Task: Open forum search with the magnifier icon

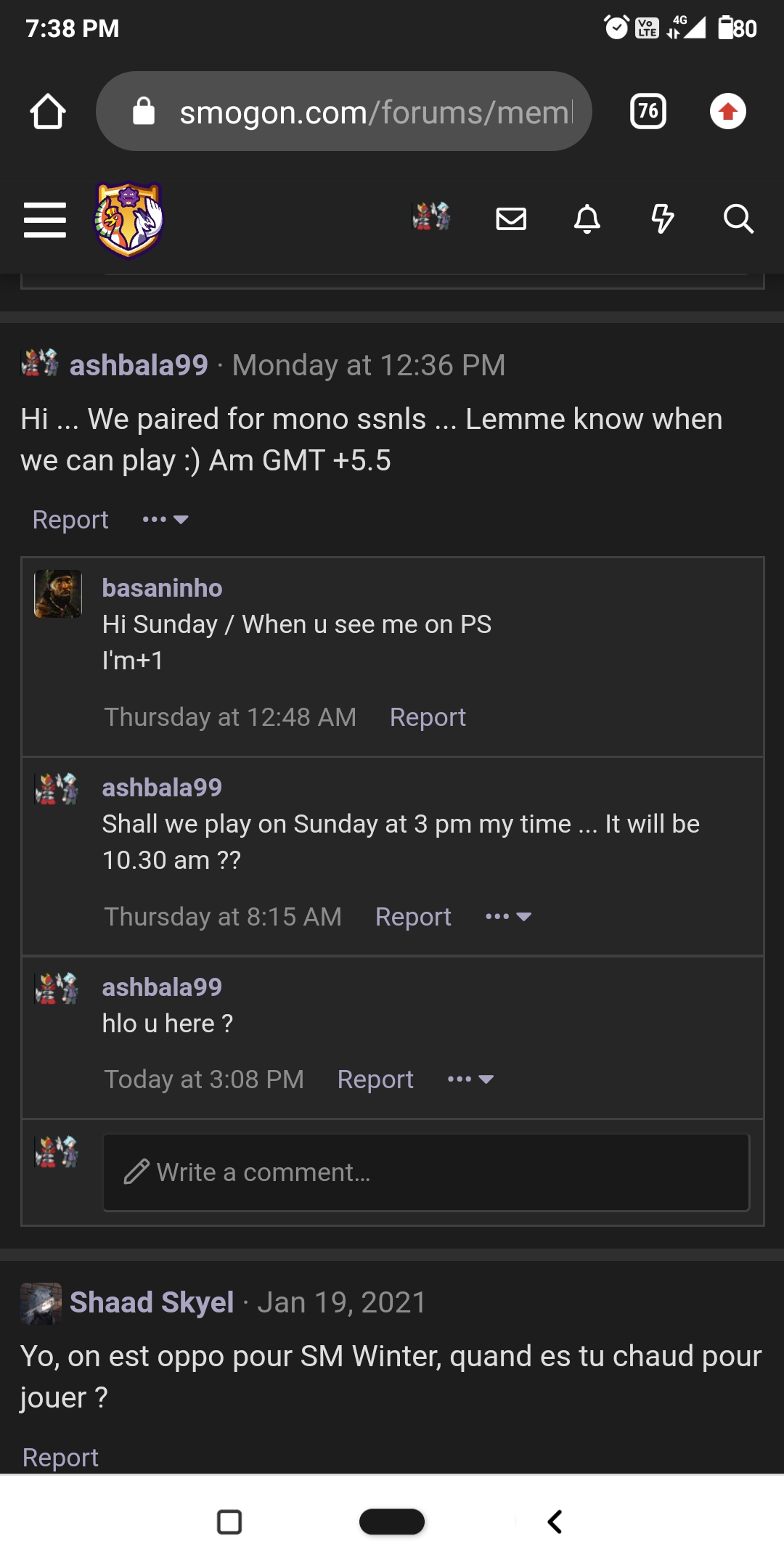Action: (x=739, y=220)
